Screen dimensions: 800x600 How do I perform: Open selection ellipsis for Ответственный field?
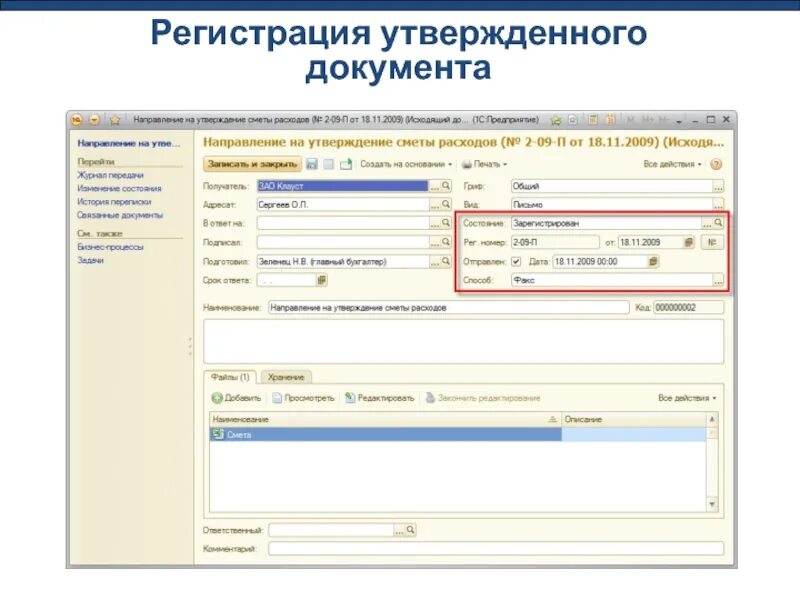tap(399, 531)
